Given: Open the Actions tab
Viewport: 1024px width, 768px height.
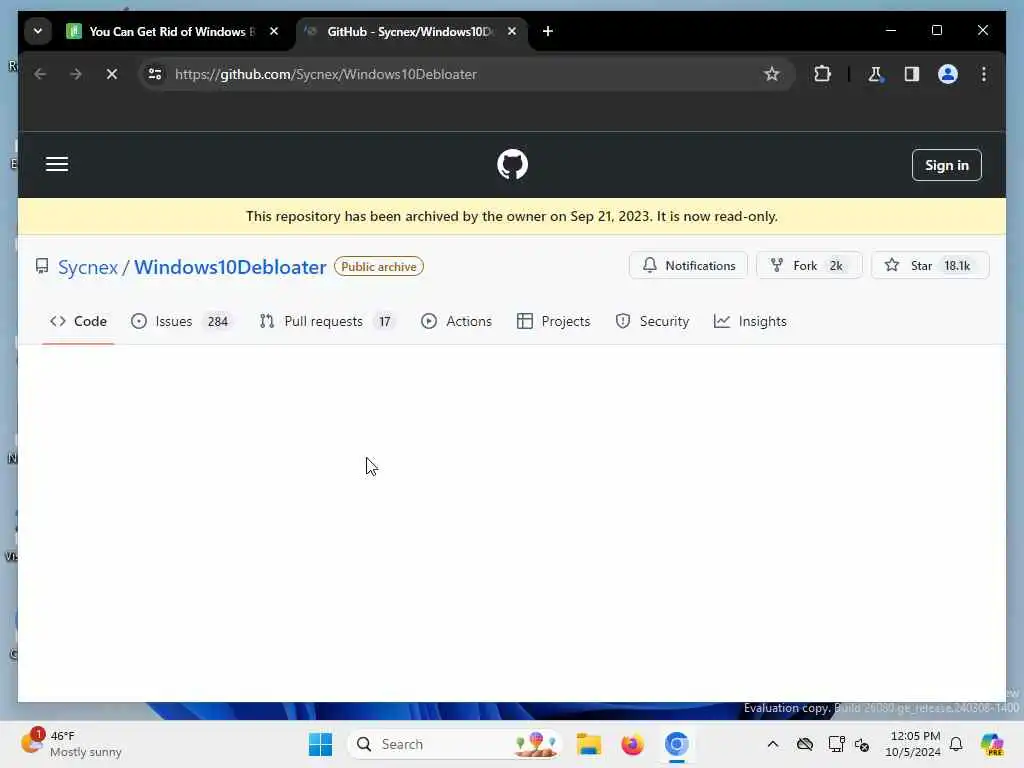Looking at the screenshot, I should 456,321.
